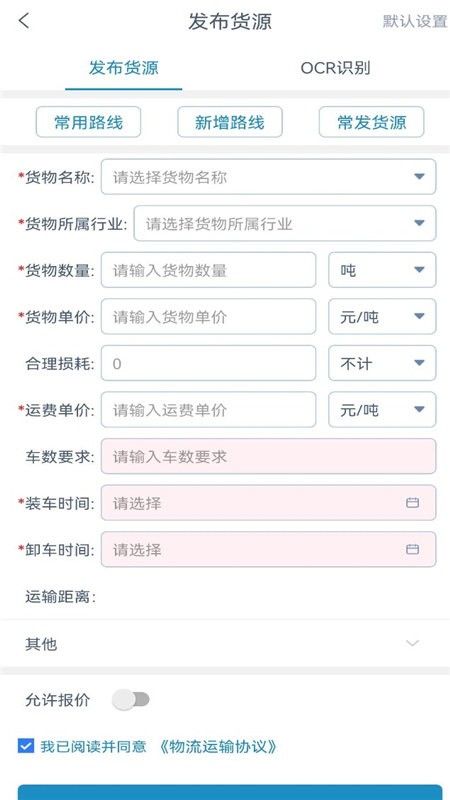Change the 吨 quantity unit dropdown
This screenshot has height=800, width=450.
(x=382, y=269)
